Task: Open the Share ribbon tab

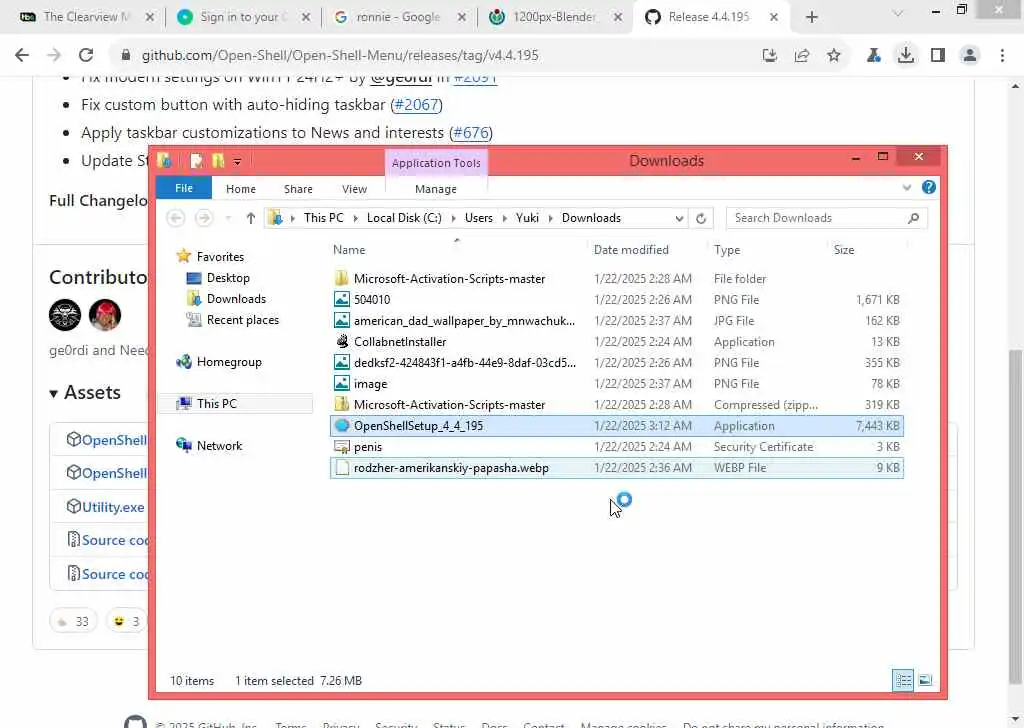Action: (x=298, y=189)
